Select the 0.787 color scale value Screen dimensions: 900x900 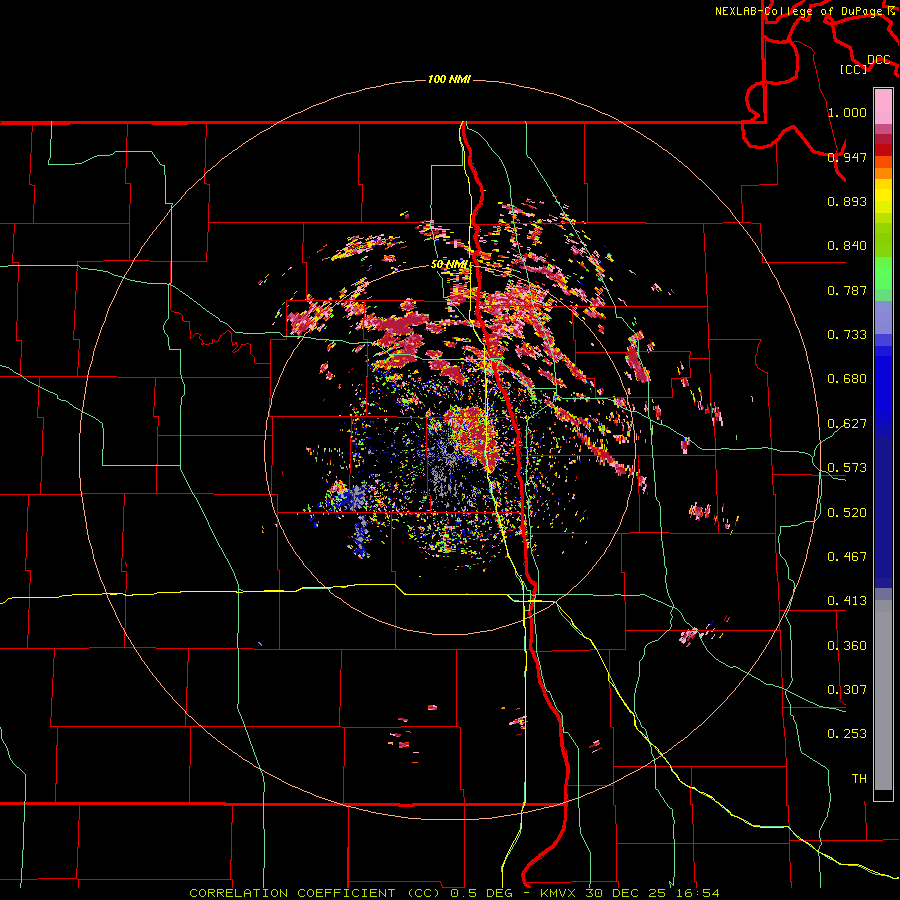(847, 290)
